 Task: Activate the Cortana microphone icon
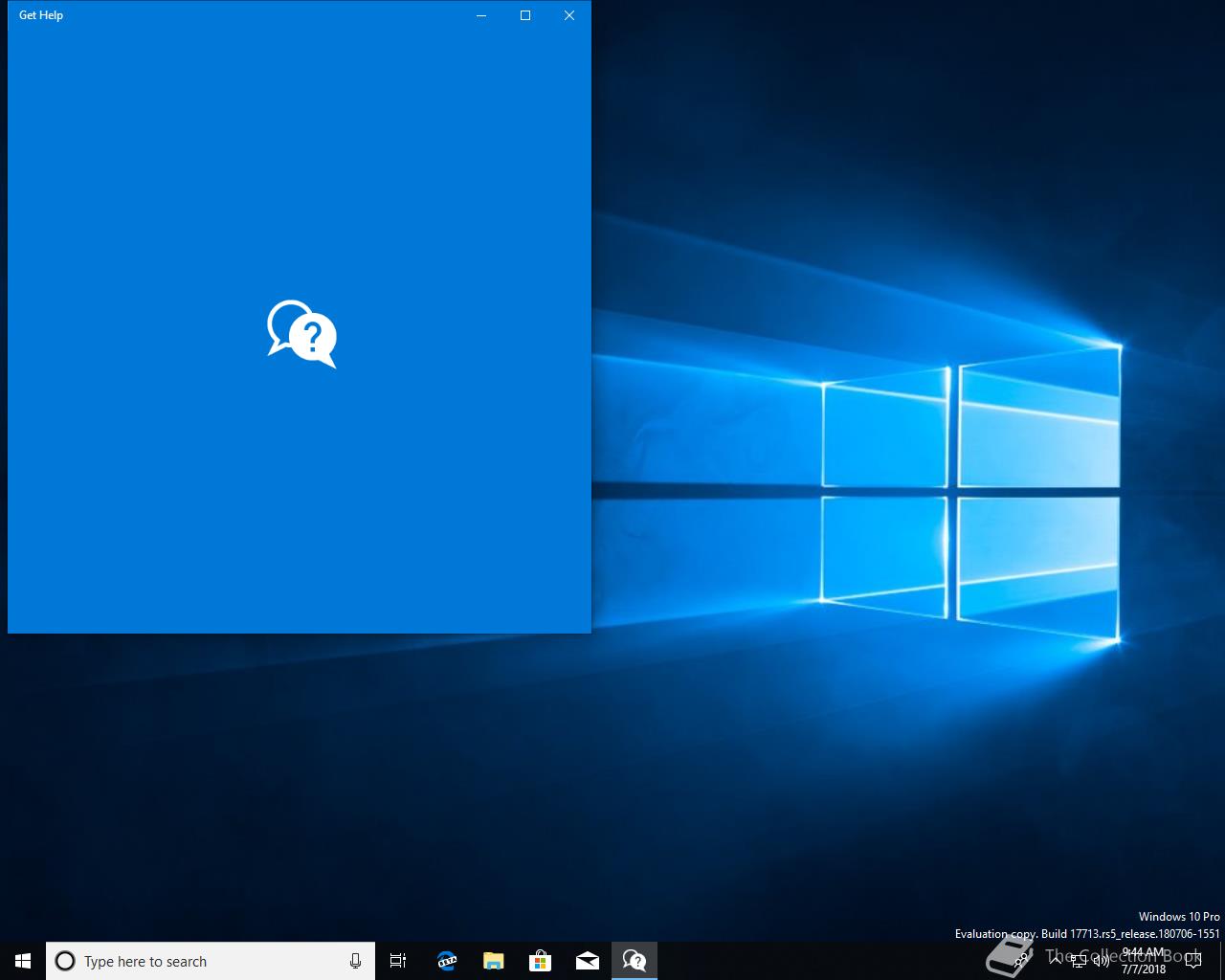point(355,961)
